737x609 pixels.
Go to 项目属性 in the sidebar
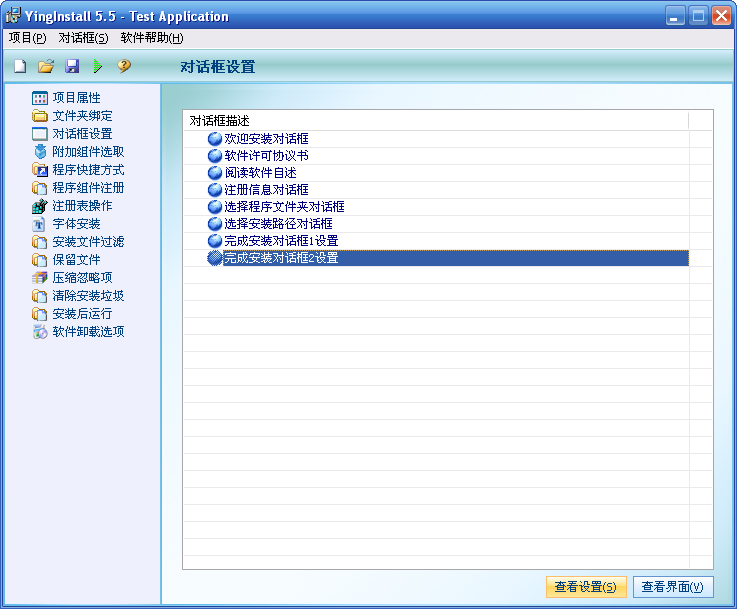click(77, 98)
